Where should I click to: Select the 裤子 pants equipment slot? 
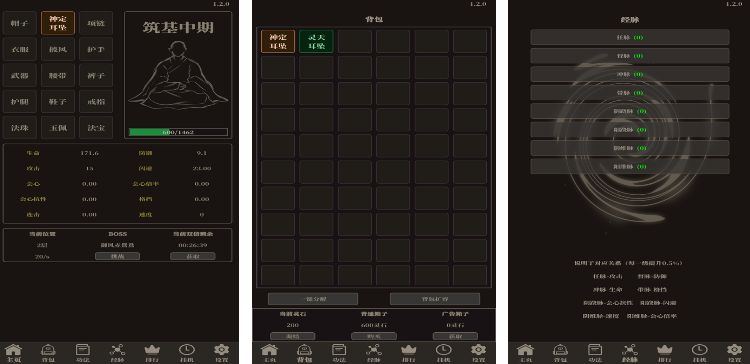pyautogui.click(x=96, y=75)
